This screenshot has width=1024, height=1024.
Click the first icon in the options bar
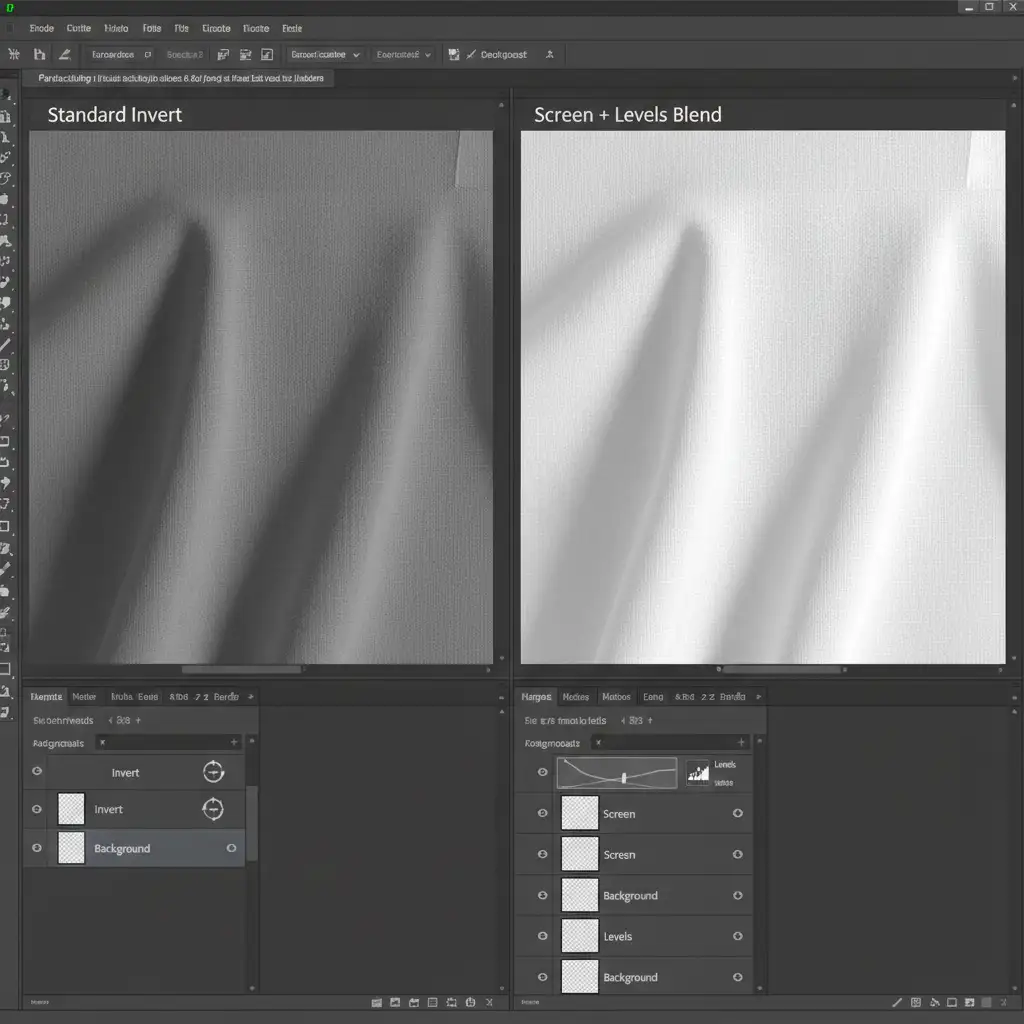[14, 55]
